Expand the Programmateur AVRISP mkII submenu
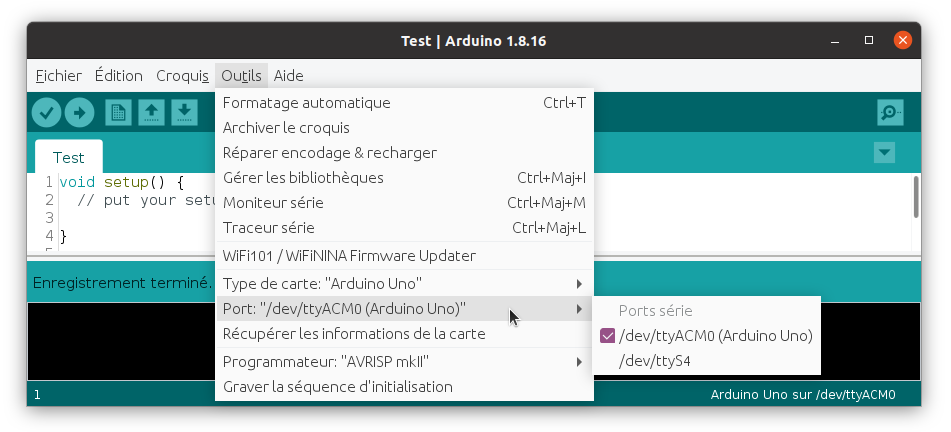This screenshot has height=432, width=951. (x=404, y=362)
